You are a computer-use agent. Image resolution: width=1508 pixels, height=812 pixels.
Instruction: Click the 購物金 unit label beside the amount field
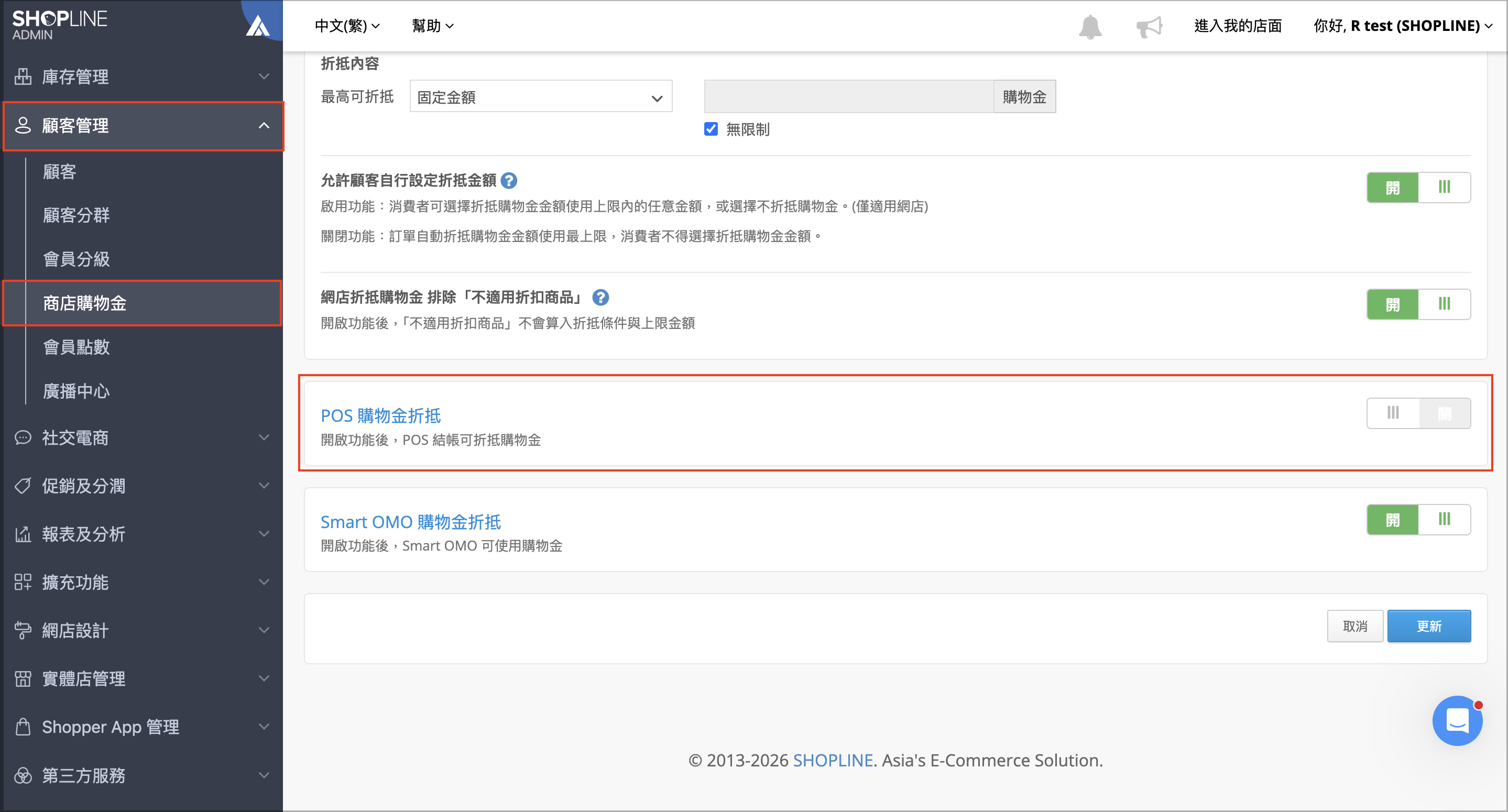click(1024, 96)
